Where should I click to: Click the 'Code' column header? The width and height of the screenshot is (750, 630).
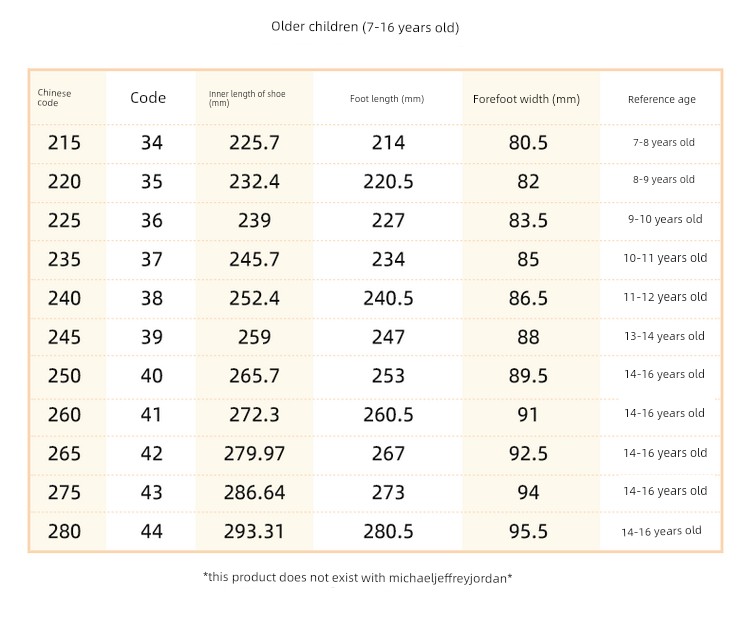(148, 98)
